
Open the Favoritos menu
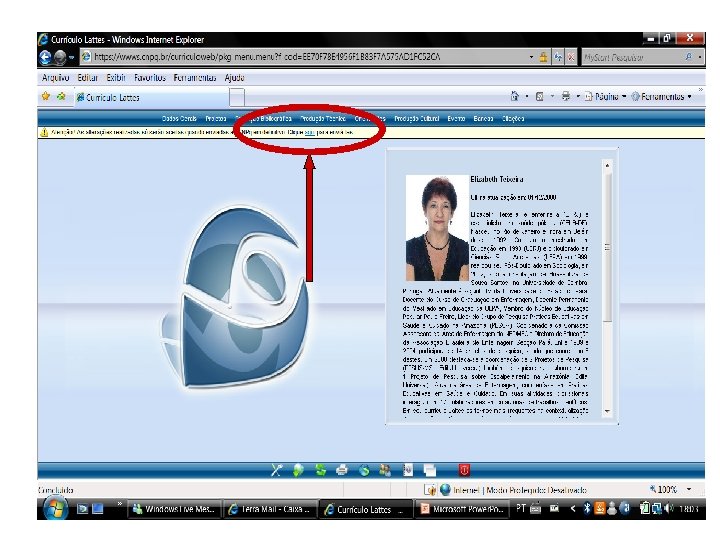pos(150,78)
